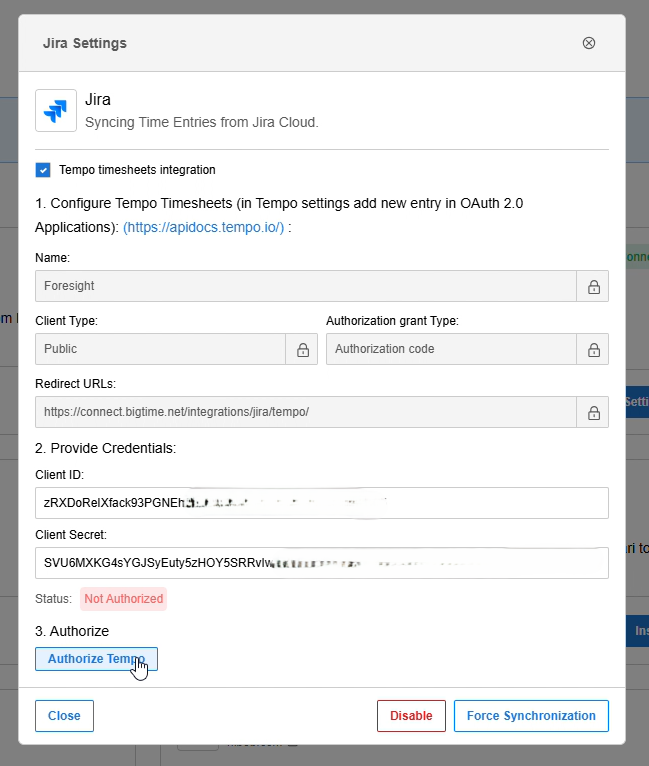Click the '3. Authorize' heading
Screen dimensions: 649x766
point(72,631)
